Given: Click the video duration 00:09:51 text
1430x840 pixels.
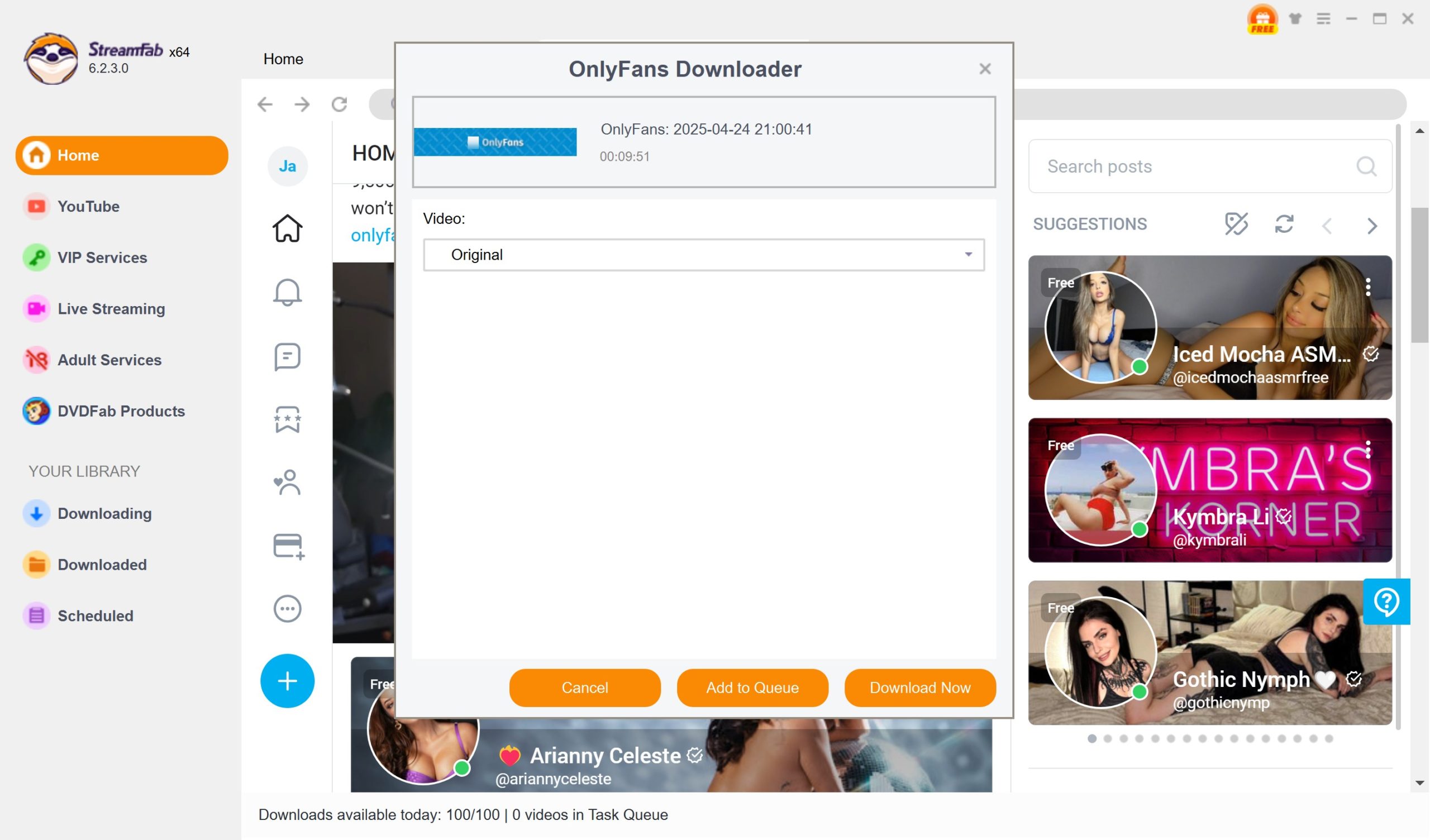Looking at the screenshot, I should (625, 156).
